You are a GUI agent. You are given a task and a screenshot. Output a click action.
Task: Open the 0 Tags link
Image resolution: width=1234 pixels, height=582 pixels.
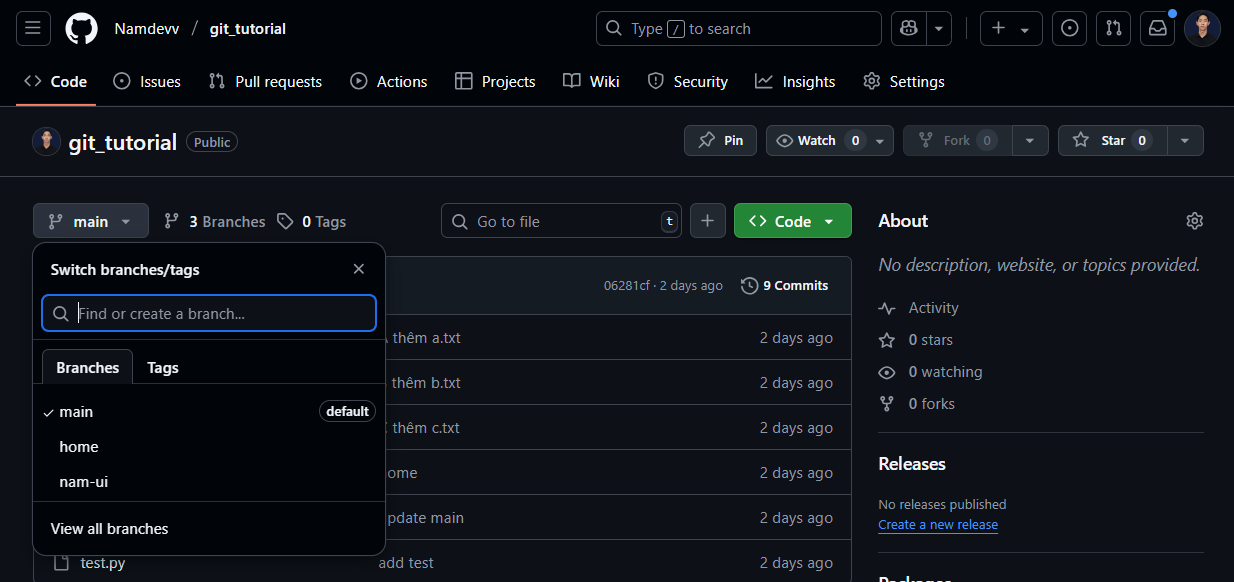(312, 221)
